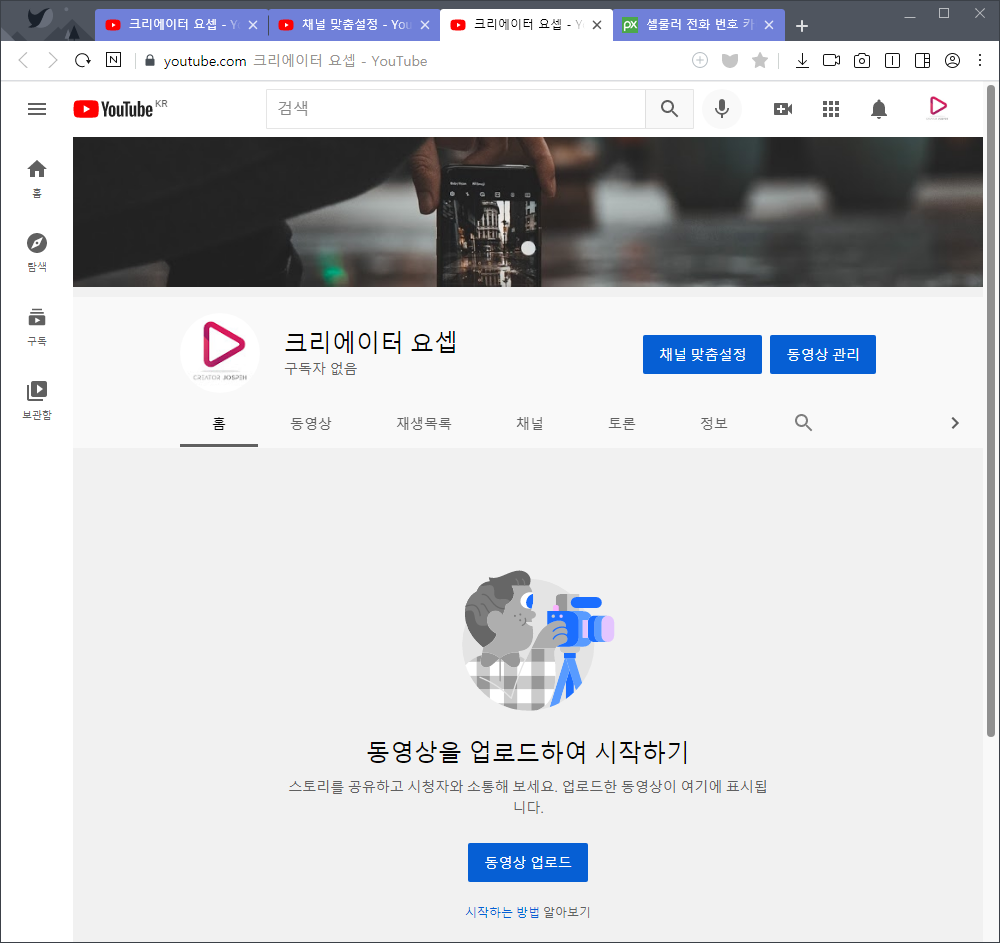Click the 채널 맞춤설정 button
The height and width of the screenshot is (943, 1000).
click(702, 355)
